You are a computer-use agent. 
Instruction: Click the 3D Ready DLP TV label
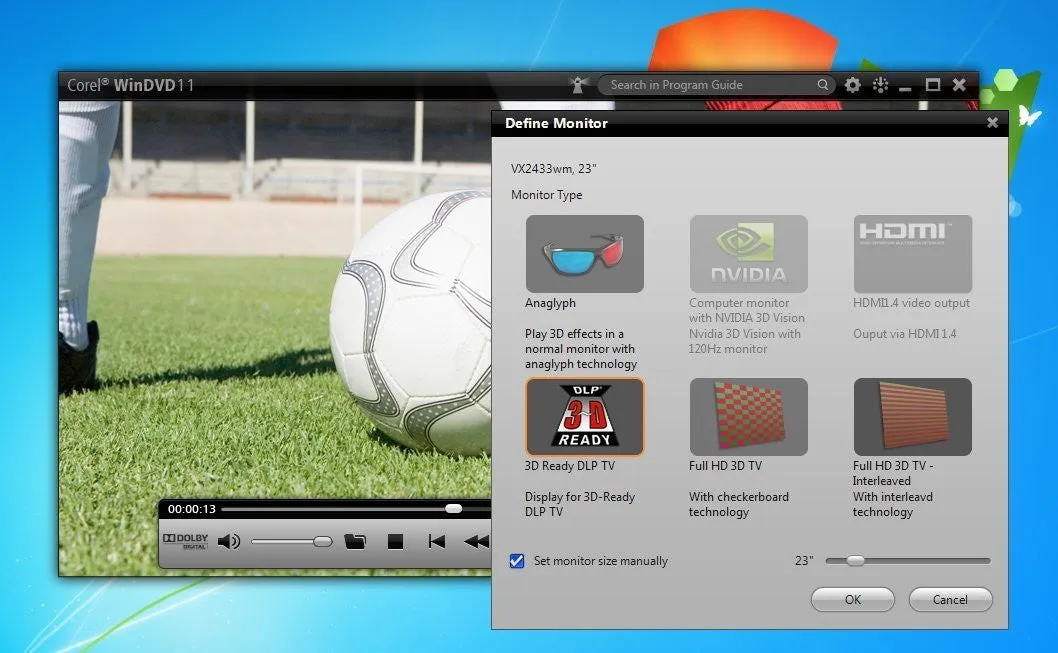coord(570,465)
